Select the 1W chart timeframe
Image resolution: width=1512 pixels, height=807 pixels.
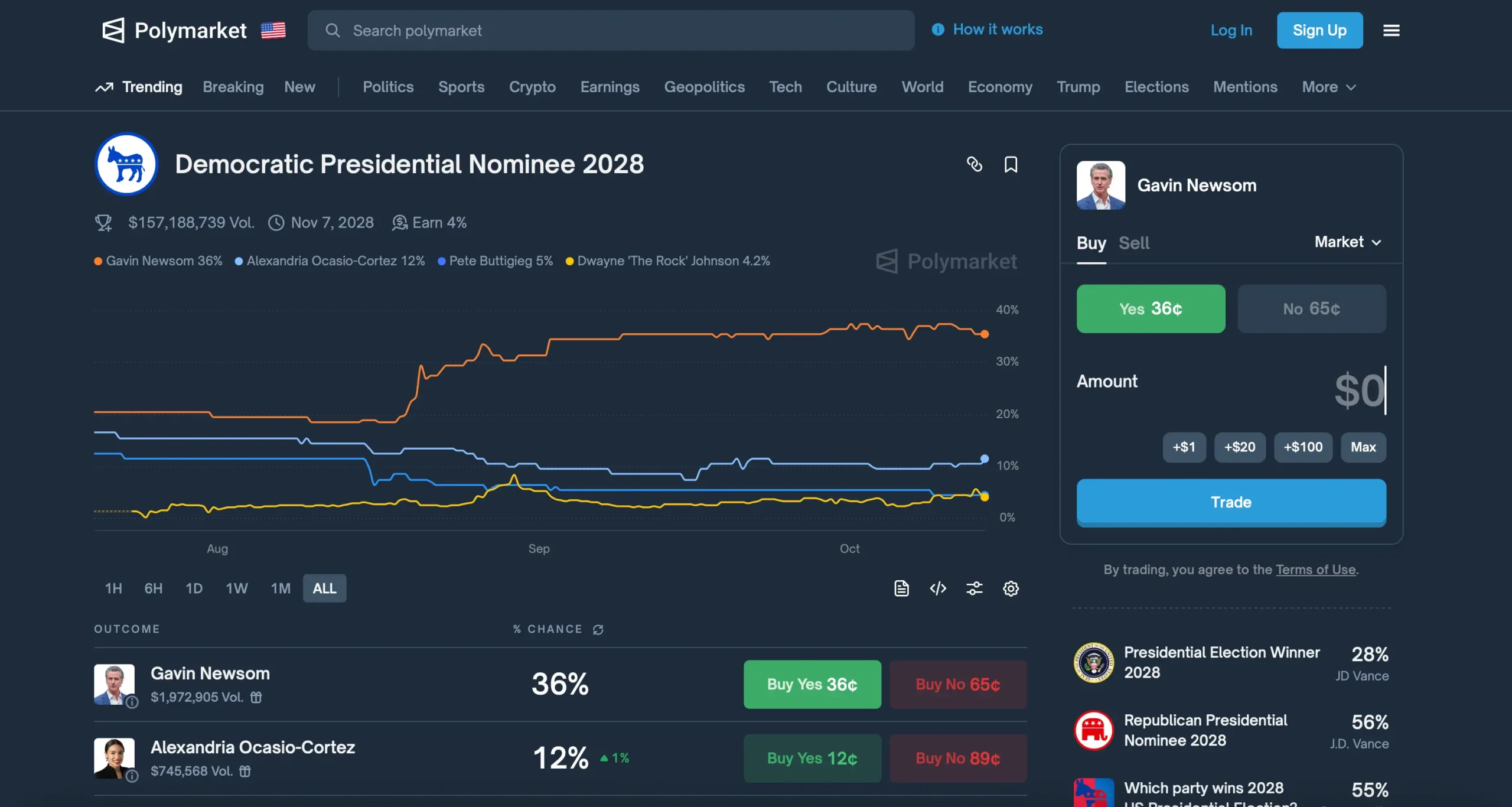point(236,588)
